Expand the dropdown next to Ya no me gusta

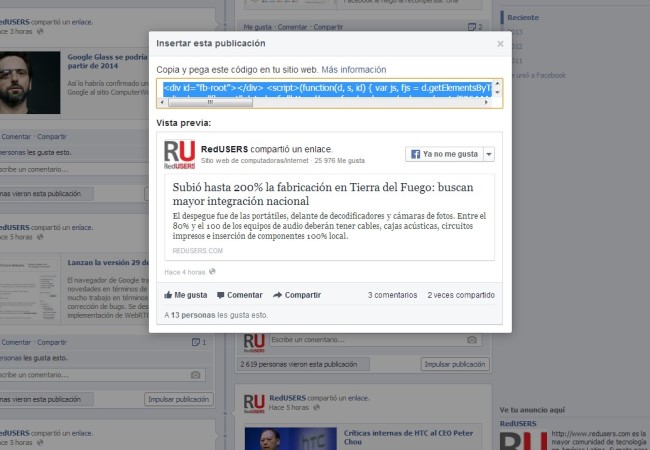tap(489, 154)
